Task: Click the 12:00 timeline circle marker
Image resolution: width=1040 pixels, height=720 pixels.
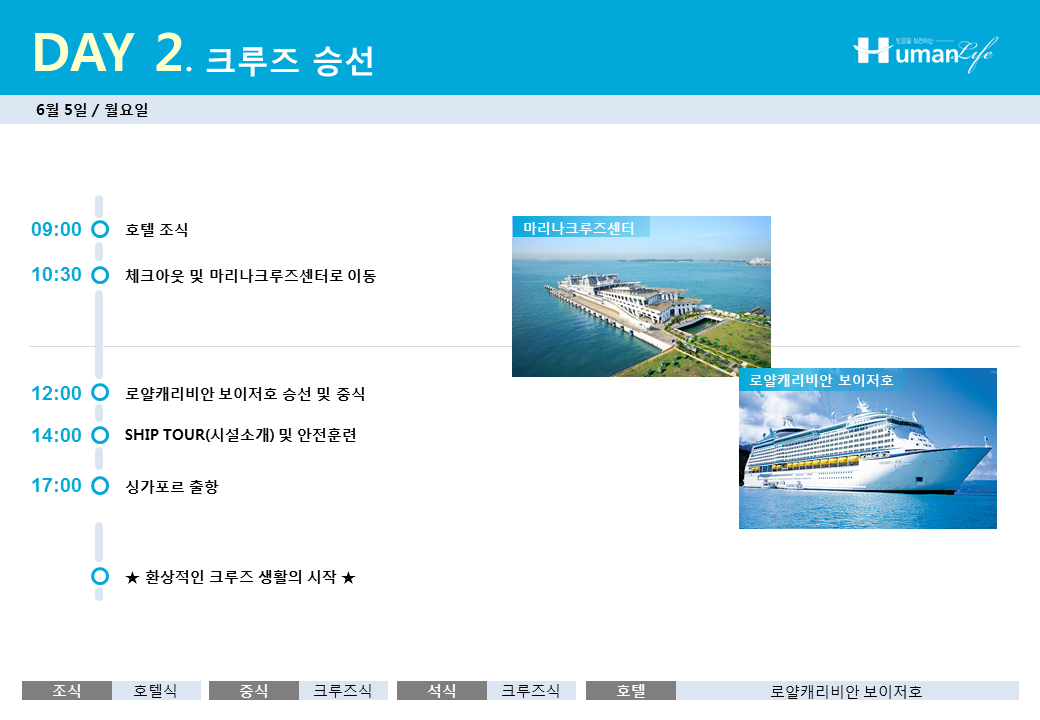Action: pos(100,392)
